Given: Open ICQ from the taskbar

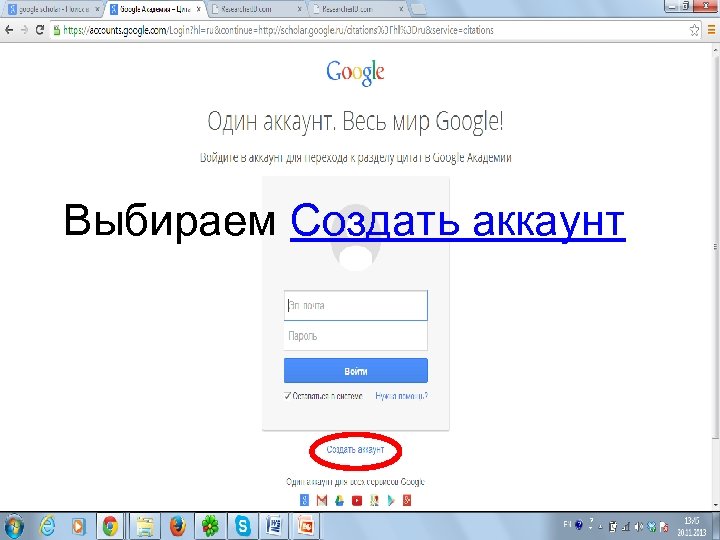Looking at the screenshot, I should [211, 526].
